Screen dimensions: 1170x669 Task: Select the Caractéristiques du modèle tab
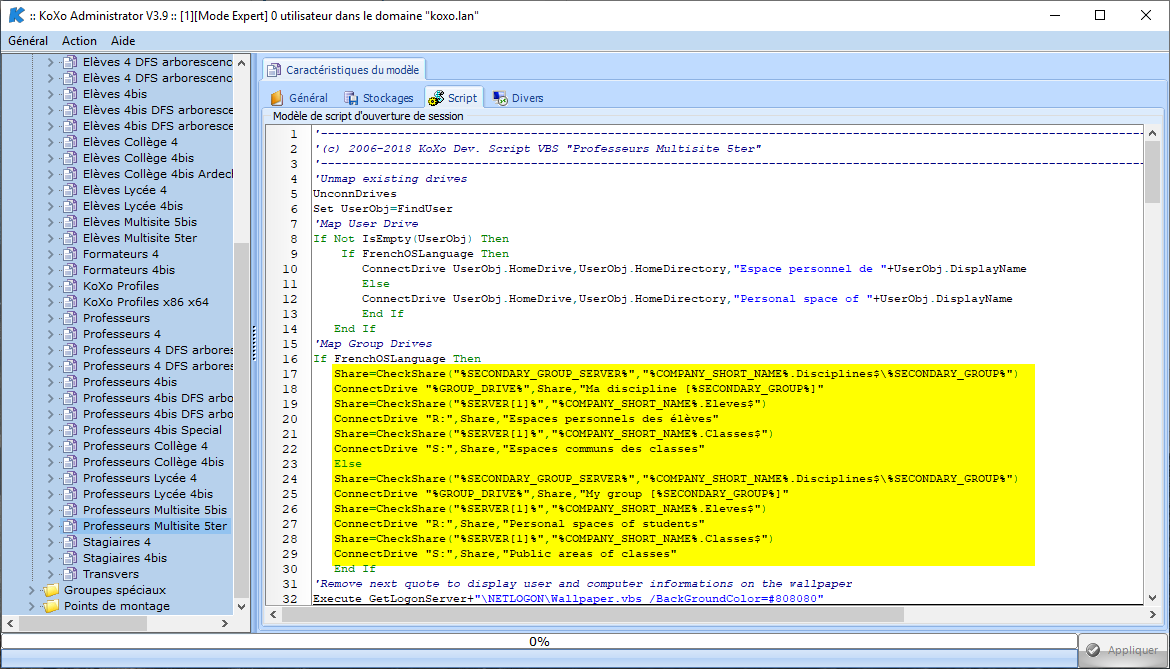(344, 69)
